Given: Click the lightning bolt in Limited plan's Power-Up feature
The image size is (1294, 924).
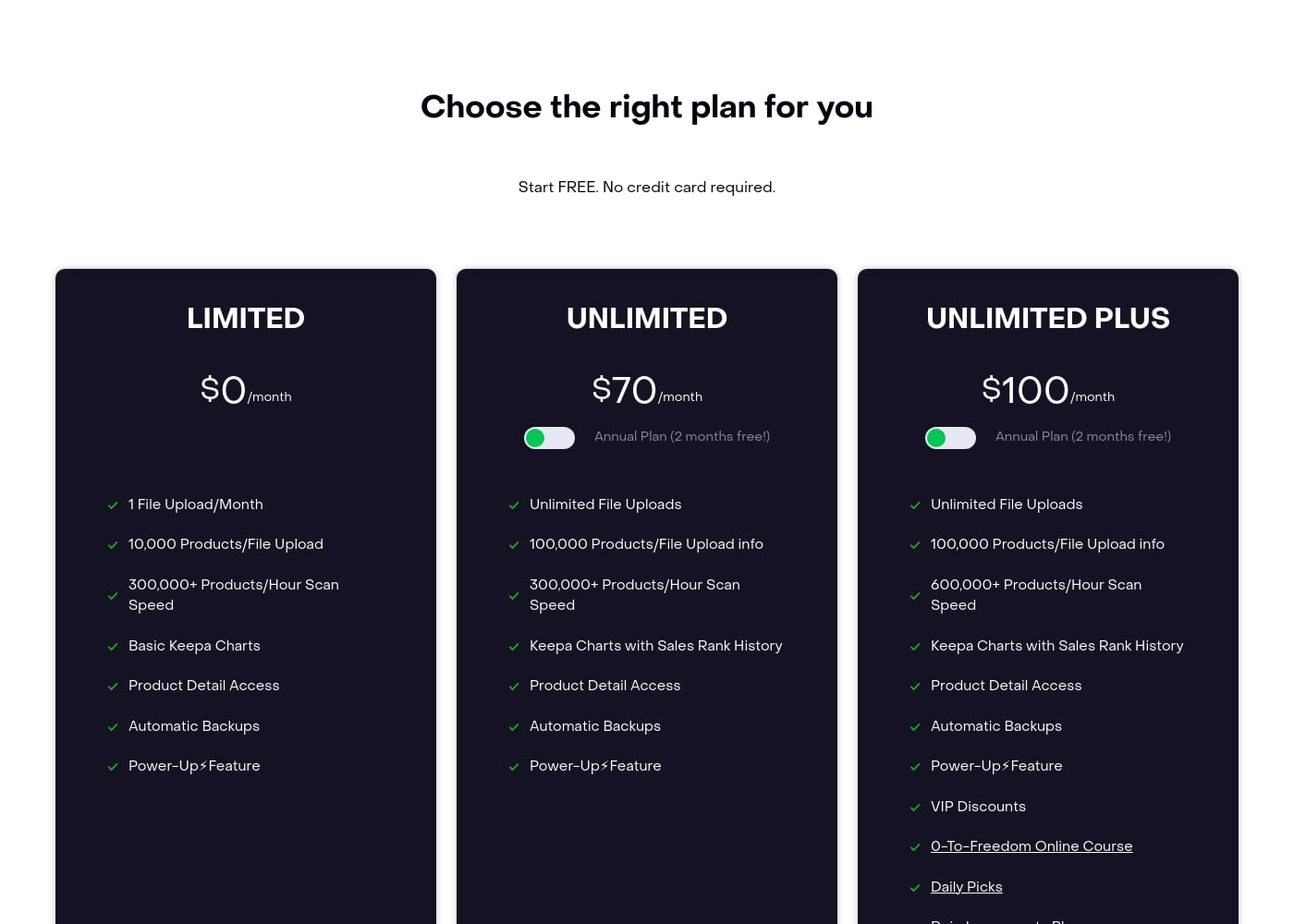Looking at the screenshot, I should coord(203,766).
